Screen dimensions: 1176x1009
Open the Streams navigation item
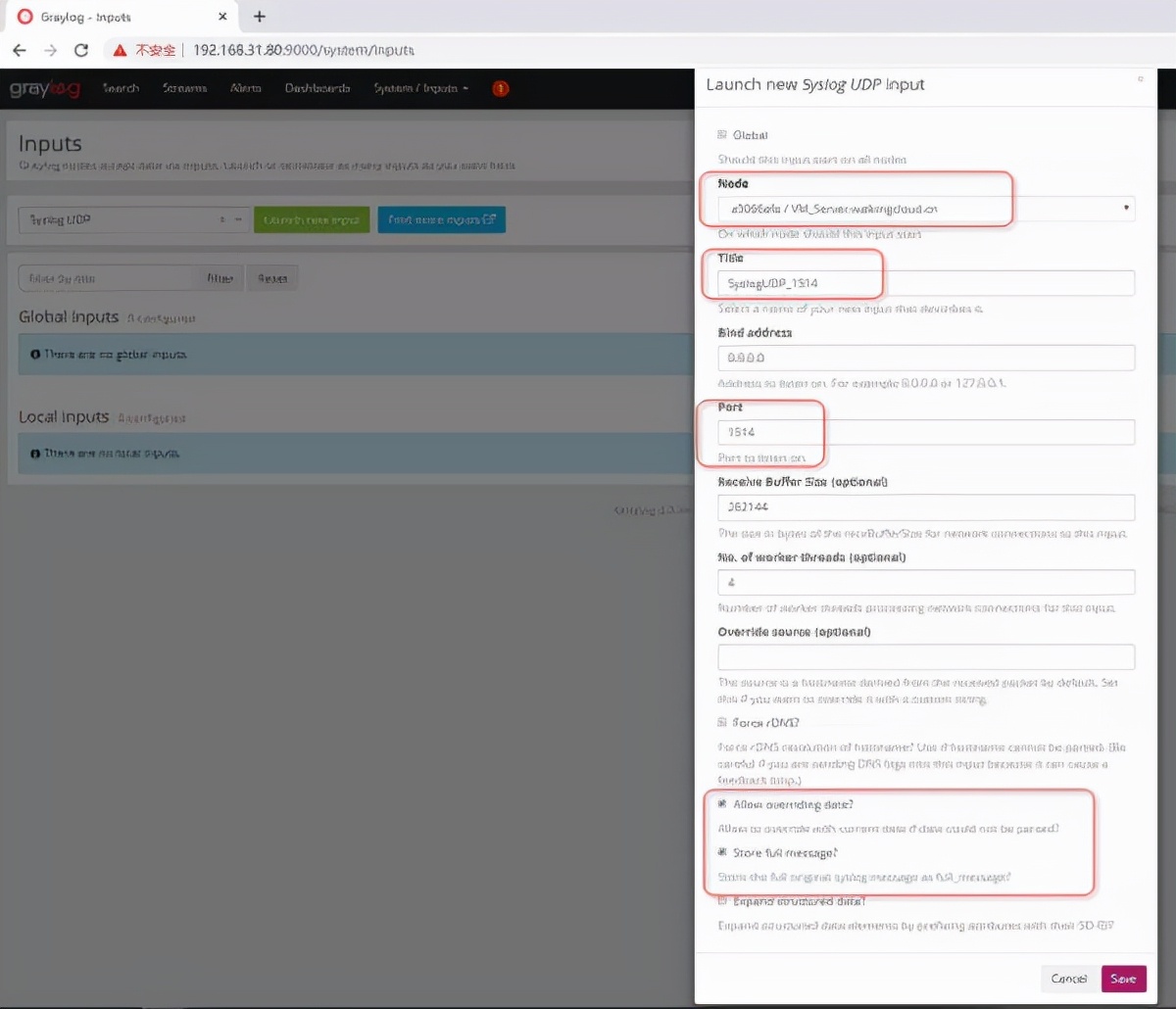(184, 88)
